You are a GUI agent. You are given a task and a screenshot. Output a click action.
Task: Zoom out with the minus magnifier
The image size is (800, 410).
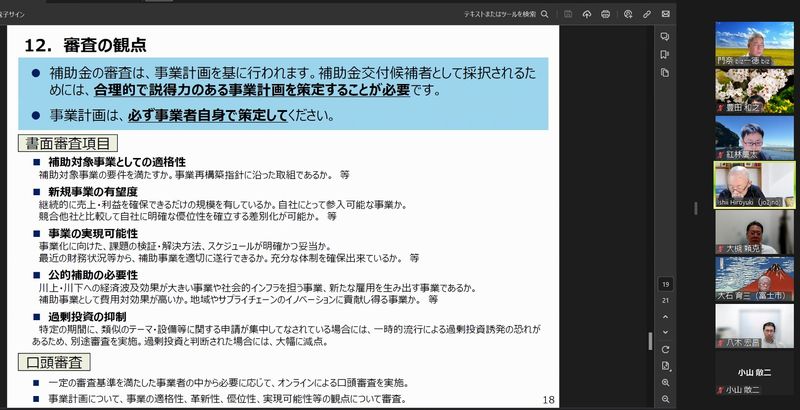tap(665, 399)
